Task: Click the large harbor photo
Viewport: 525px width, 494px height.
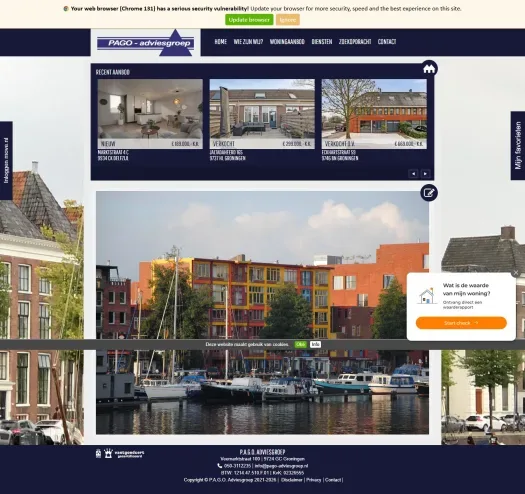Action: click(262, 313)
